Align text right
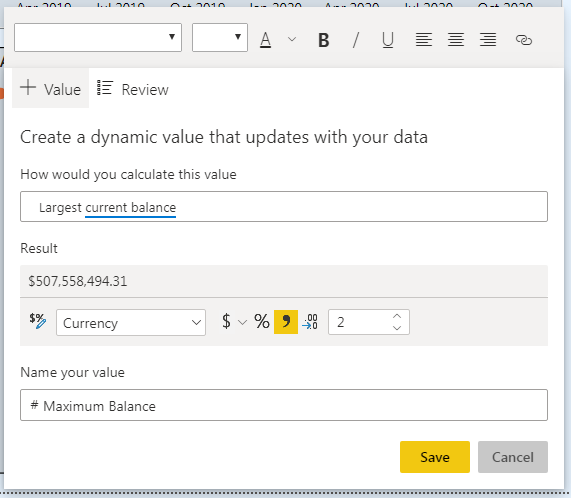The width and height of the screenshot is (571, 498). (488, 39)
